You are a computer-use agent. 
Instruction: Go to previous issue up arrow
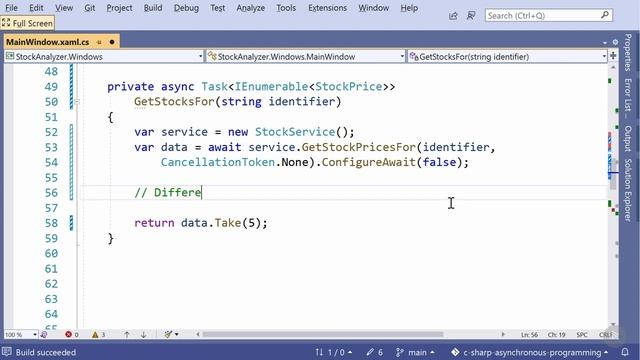[x=127, y=335]
